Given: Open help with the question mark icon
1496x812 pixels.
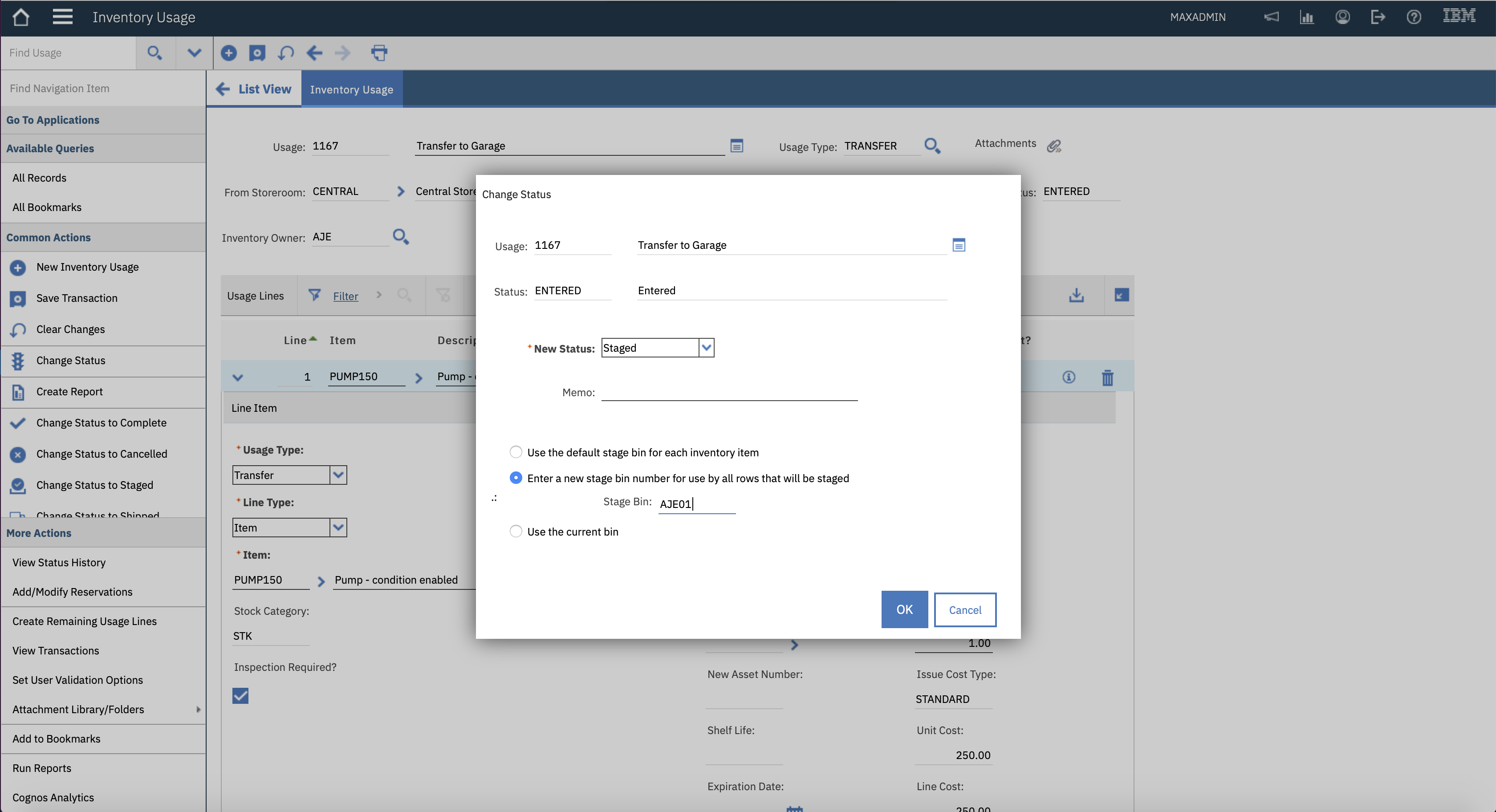Looking at the screenshot, I should click(x=1414, y=17).
